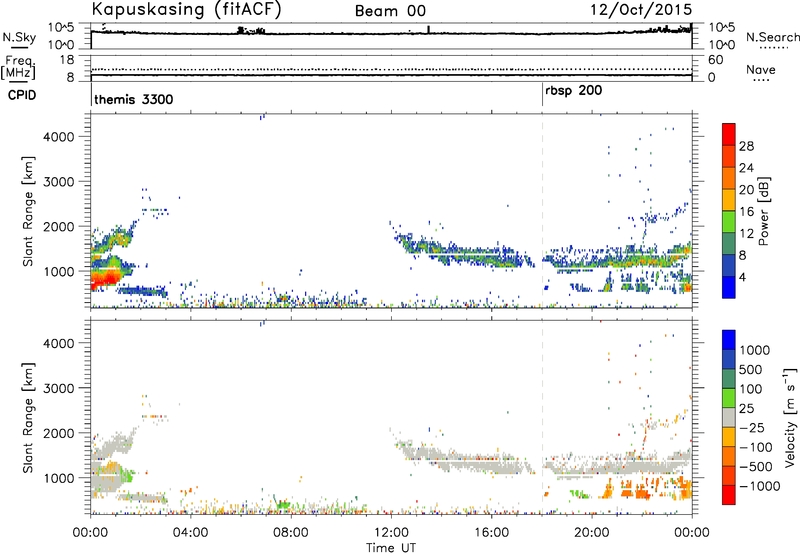800x554 pixels.
Task: Click the red top of the Power colorbar
Action: click(x=729, y=134)
